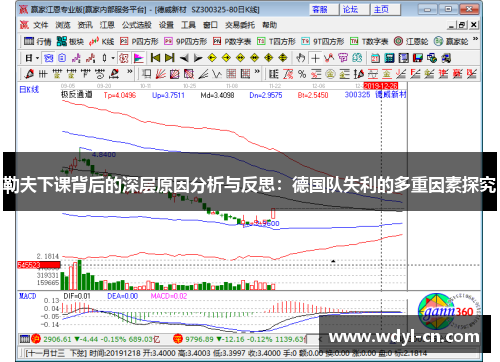Click the DEA=0.00 value
Screen dimensions: 500x362
tap(122, 296)
